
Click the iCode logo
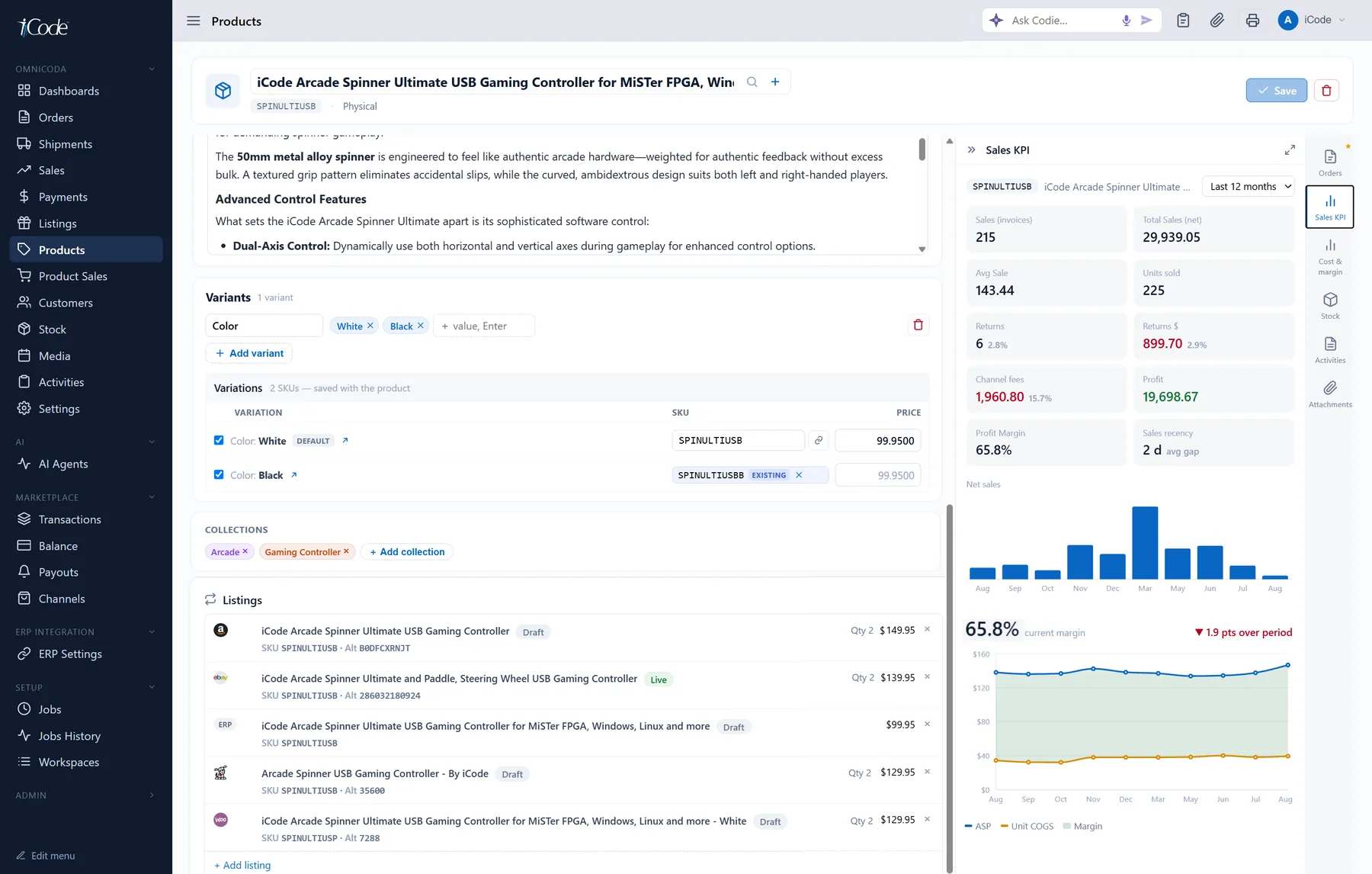(x=43, y=27)
